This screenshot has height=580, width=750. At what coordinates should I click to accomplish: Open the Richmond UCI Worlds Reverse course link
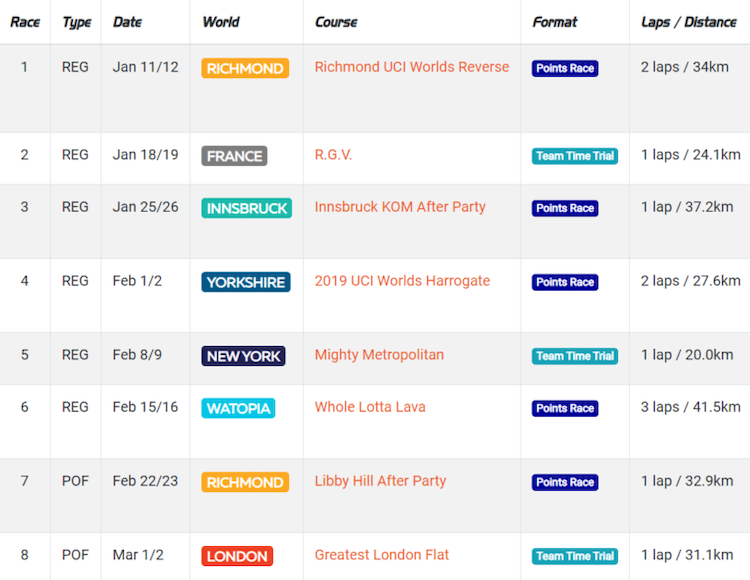[411, 67]
